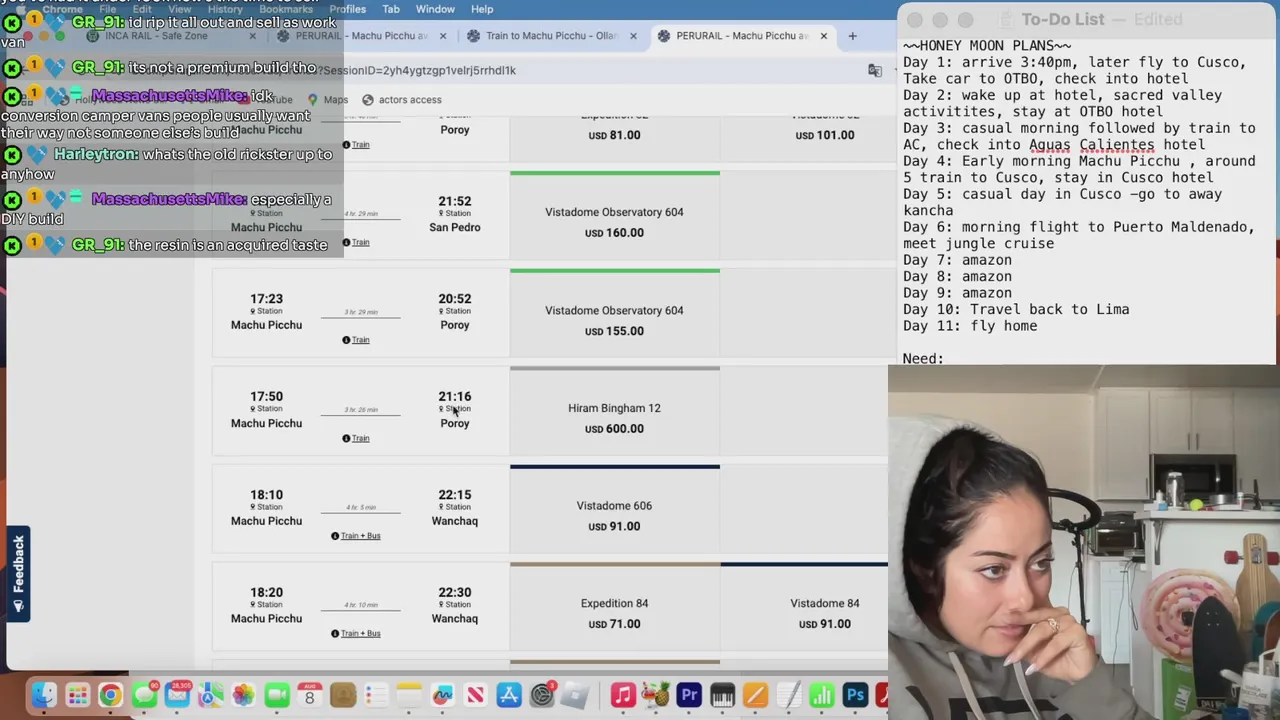Open Apple News from the Dock
The image size is (1280, 720).
click(475, 695)
